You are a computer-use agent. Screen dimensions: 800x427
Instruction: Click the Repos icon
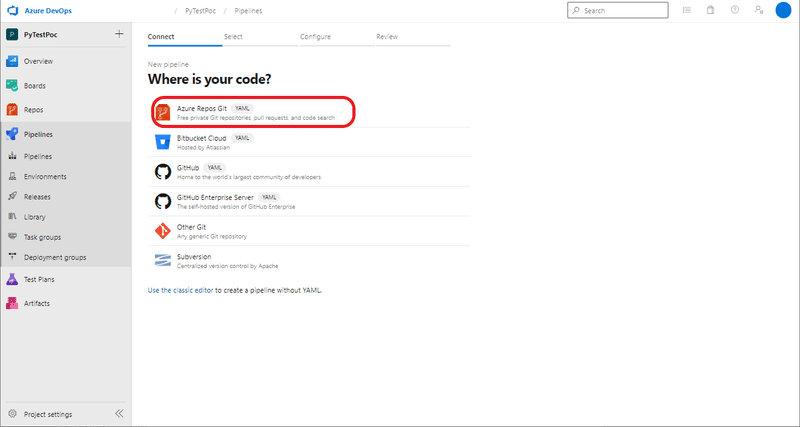coord(12,110)
